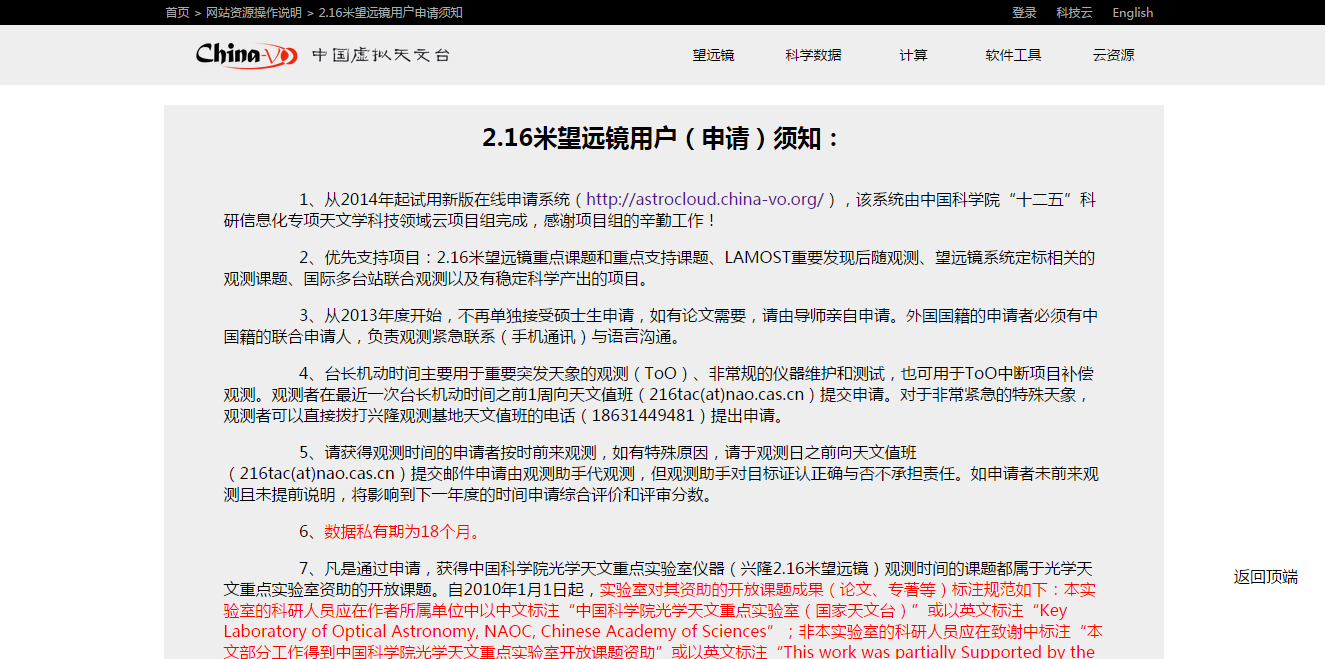This screenshot has width=1325, height=659.
Task: Follow the astrocloud.china-vo.org hyperlink
Action: [x=704, y=200]
